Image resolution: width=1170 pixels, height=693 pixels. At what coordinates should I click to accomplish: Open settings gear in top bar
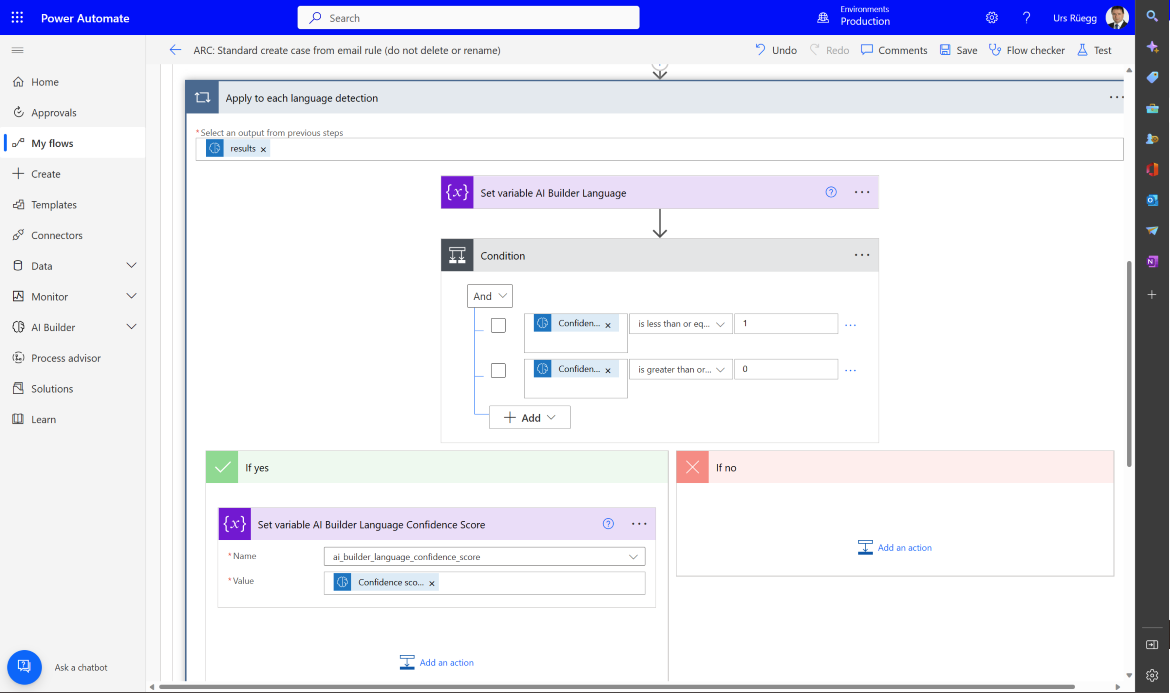[x=992, y=17]
